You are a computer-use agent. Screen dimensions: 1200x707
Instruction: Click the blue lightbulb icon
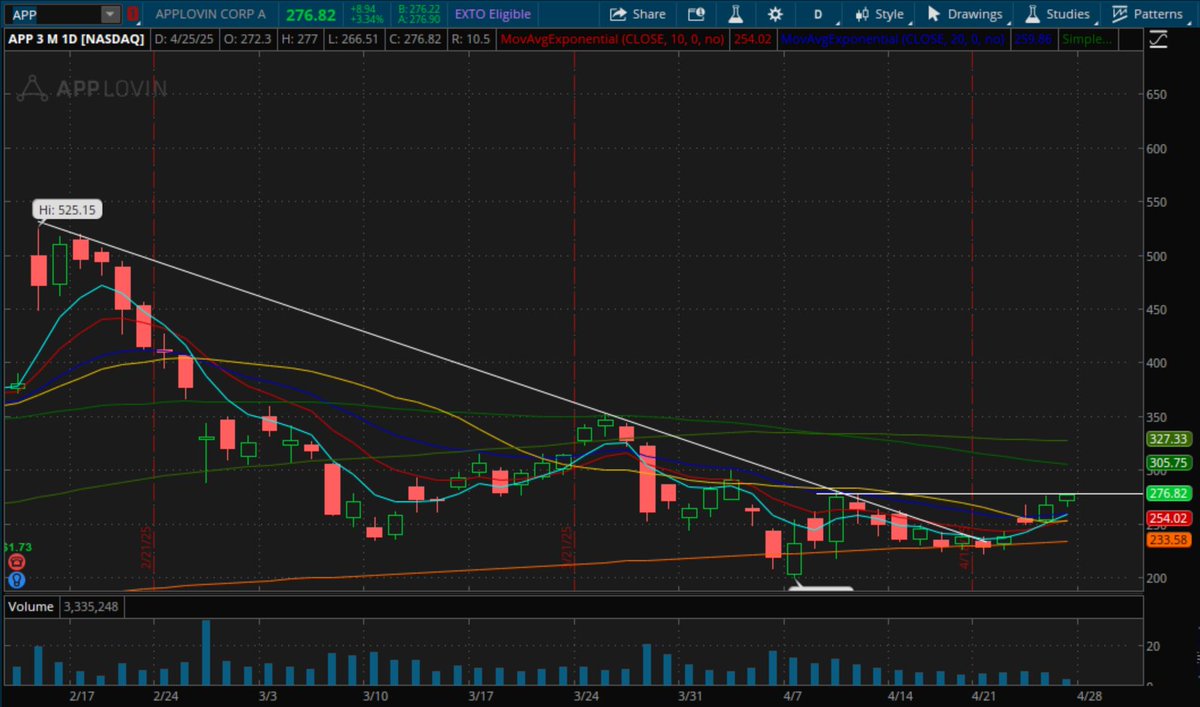(16, 579)
